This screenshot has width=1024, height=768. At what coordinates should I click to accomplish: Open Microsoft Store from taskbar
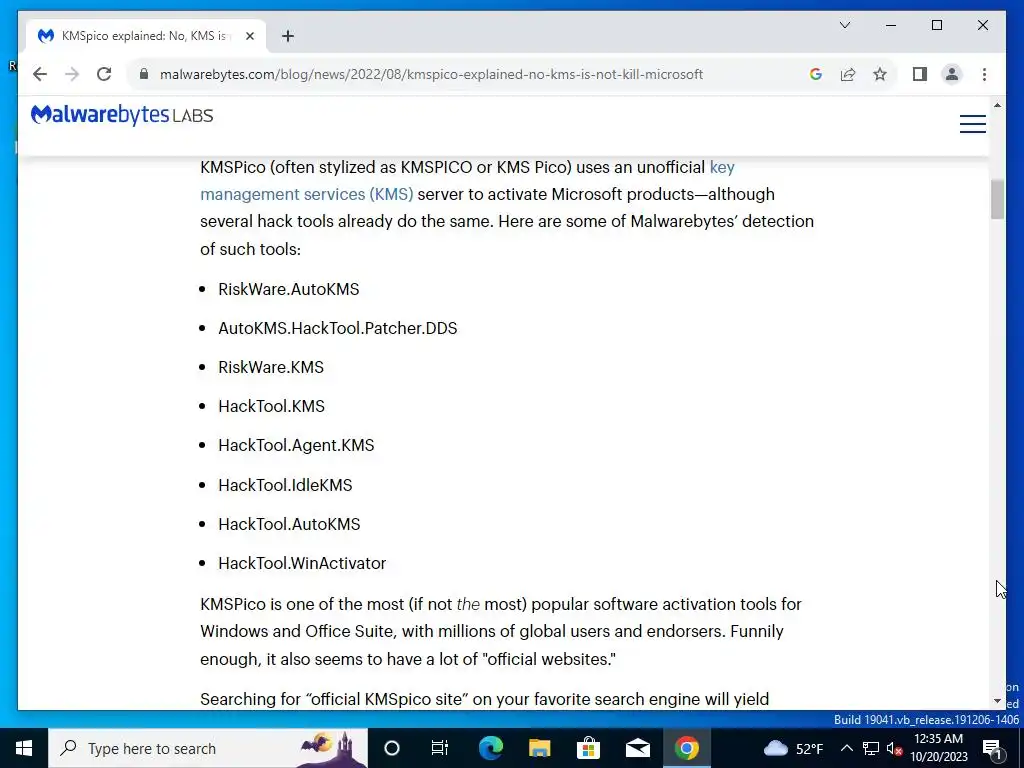tap(588, 748)
